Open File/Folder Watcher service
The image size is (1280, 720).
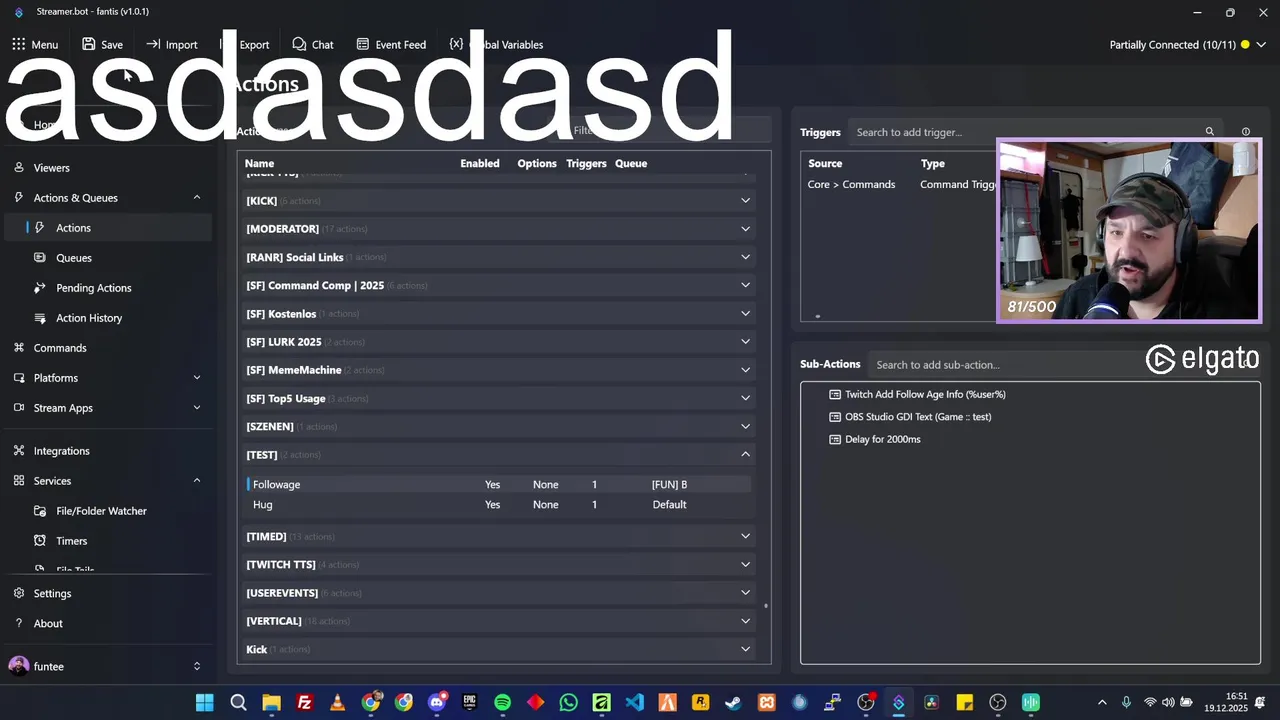[x=101, y=511]
